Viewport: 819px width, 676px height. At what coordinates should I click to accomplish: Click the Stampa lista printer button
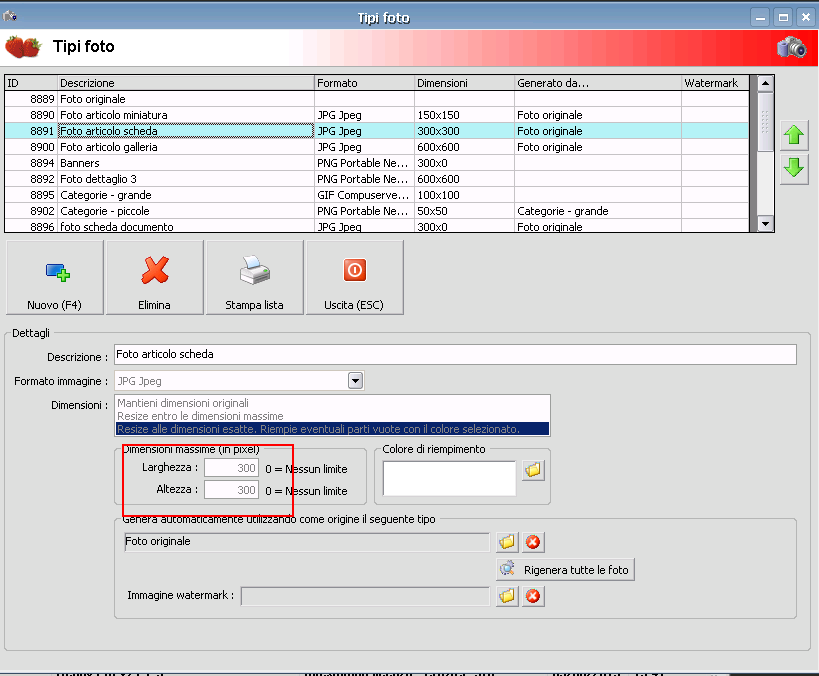(x=254, y=277)
